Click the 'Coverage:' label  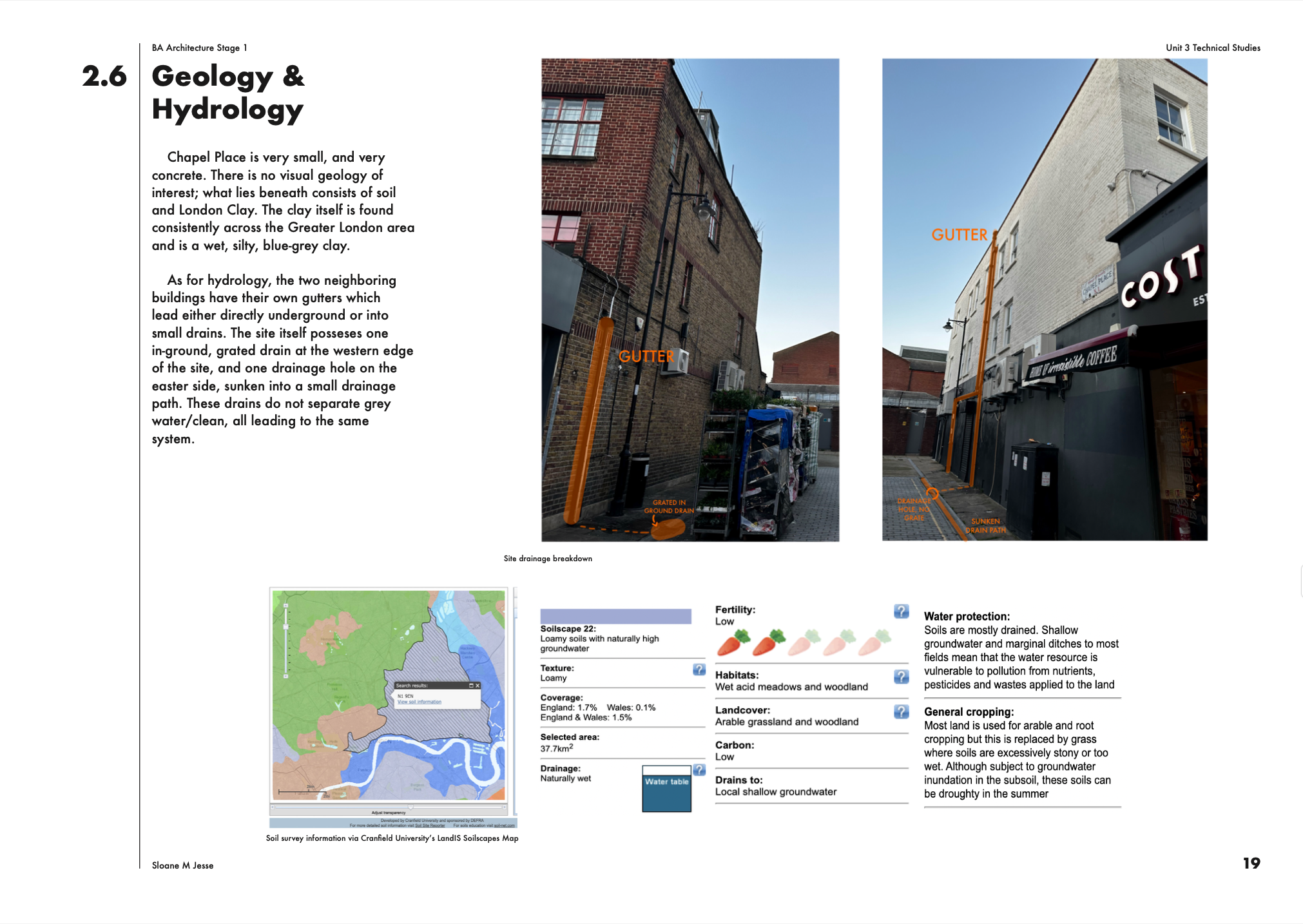[561, 698]
